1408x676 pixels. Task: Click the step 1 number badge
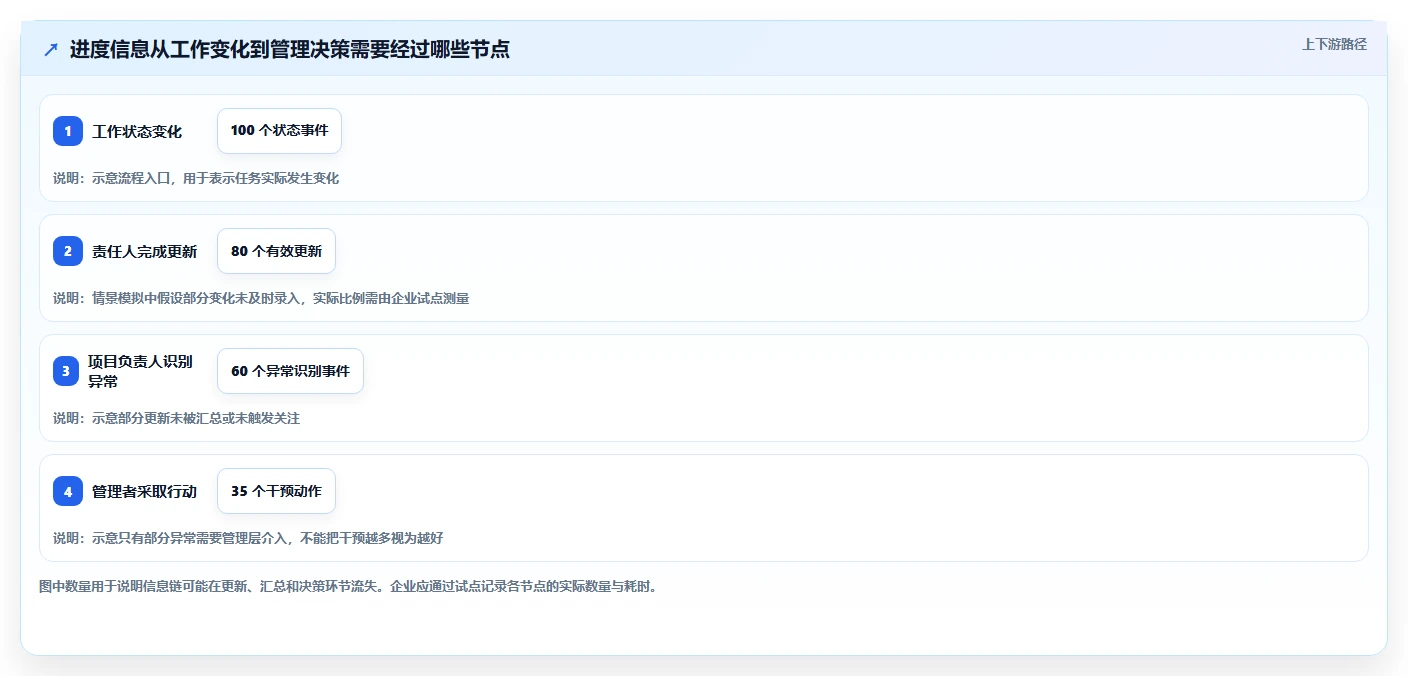coord(68,131)
